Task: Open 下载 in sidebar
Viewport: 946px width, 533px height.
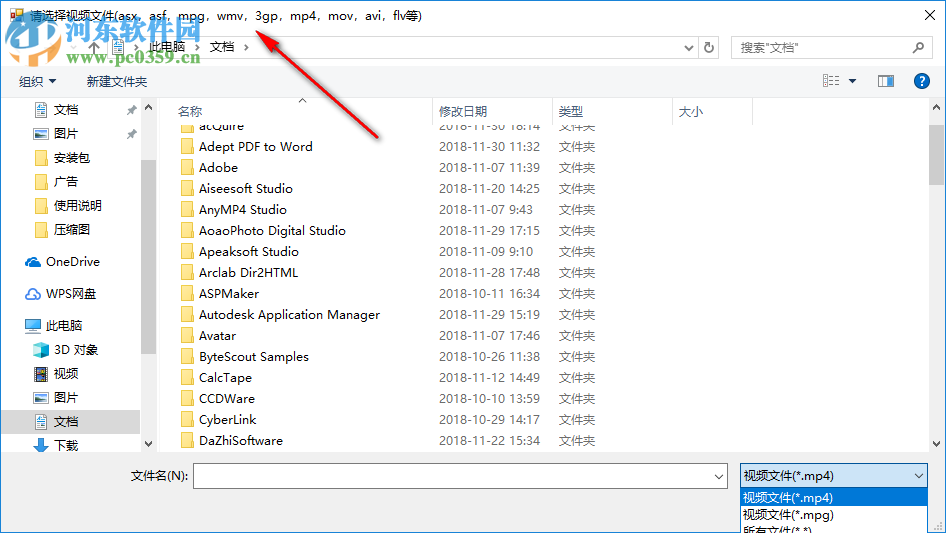Action: (x=56, y=445)
